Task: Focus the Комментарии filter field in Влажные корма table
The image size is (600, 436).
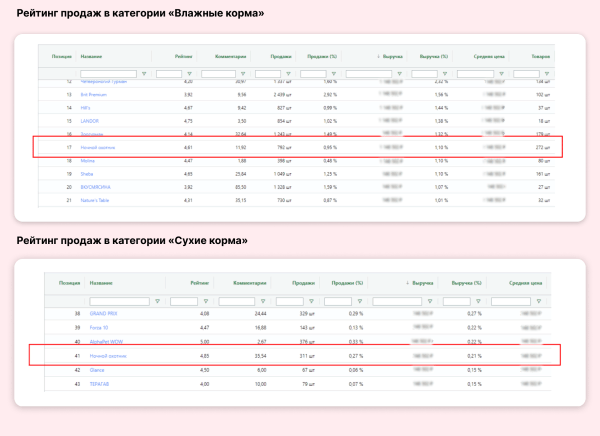Action: point(218,74)
